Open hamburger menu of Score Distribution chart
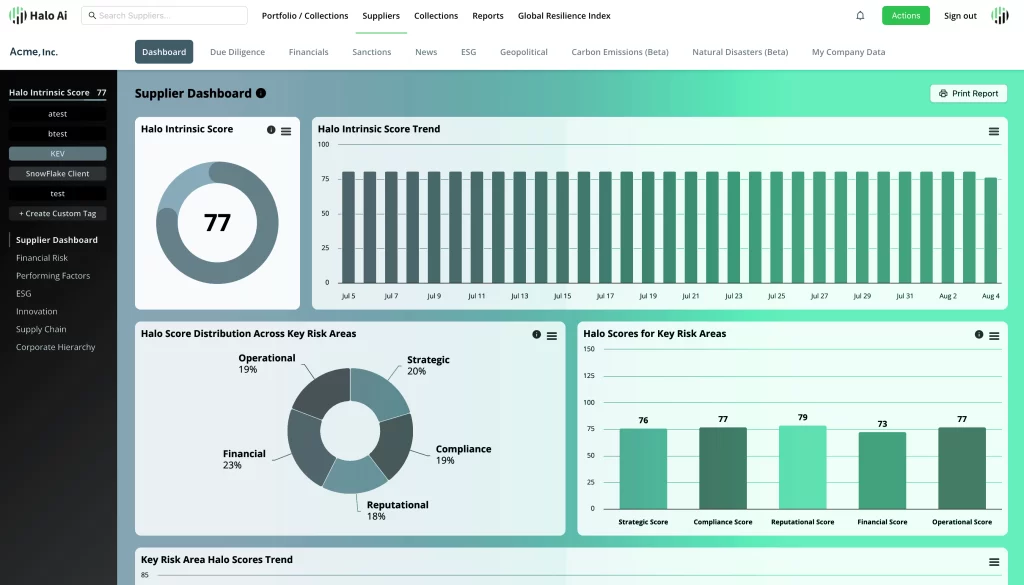The width and height of the screenshot is (1024, 585). (x=552, y=336)
